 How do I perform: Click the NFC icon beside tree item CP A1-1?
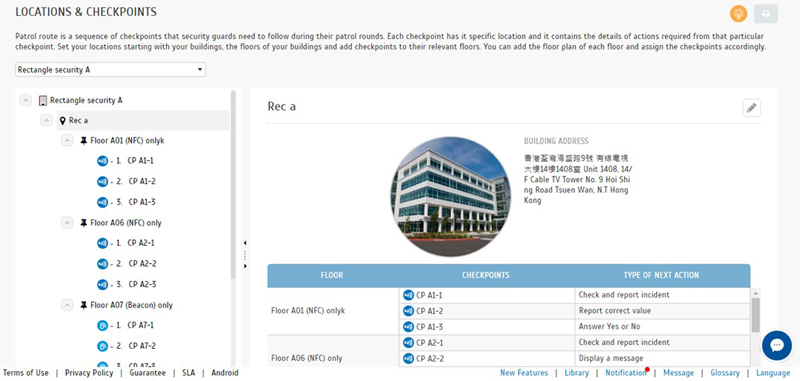point(103,161)
